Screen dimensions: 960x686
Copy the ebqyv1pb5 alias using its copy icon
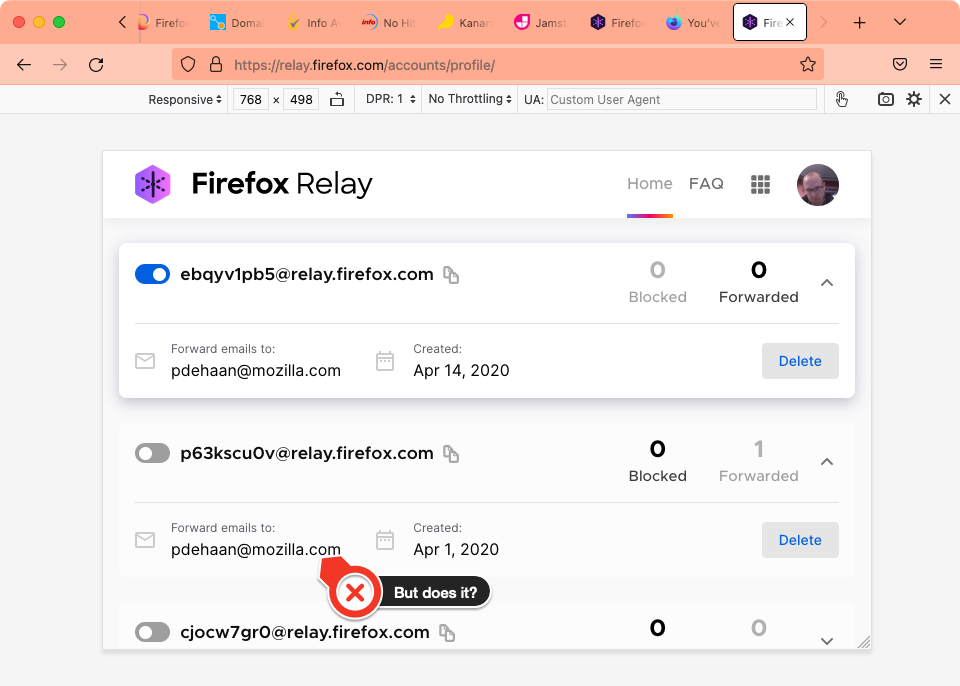pyautogui.click(x=450, y=274)
